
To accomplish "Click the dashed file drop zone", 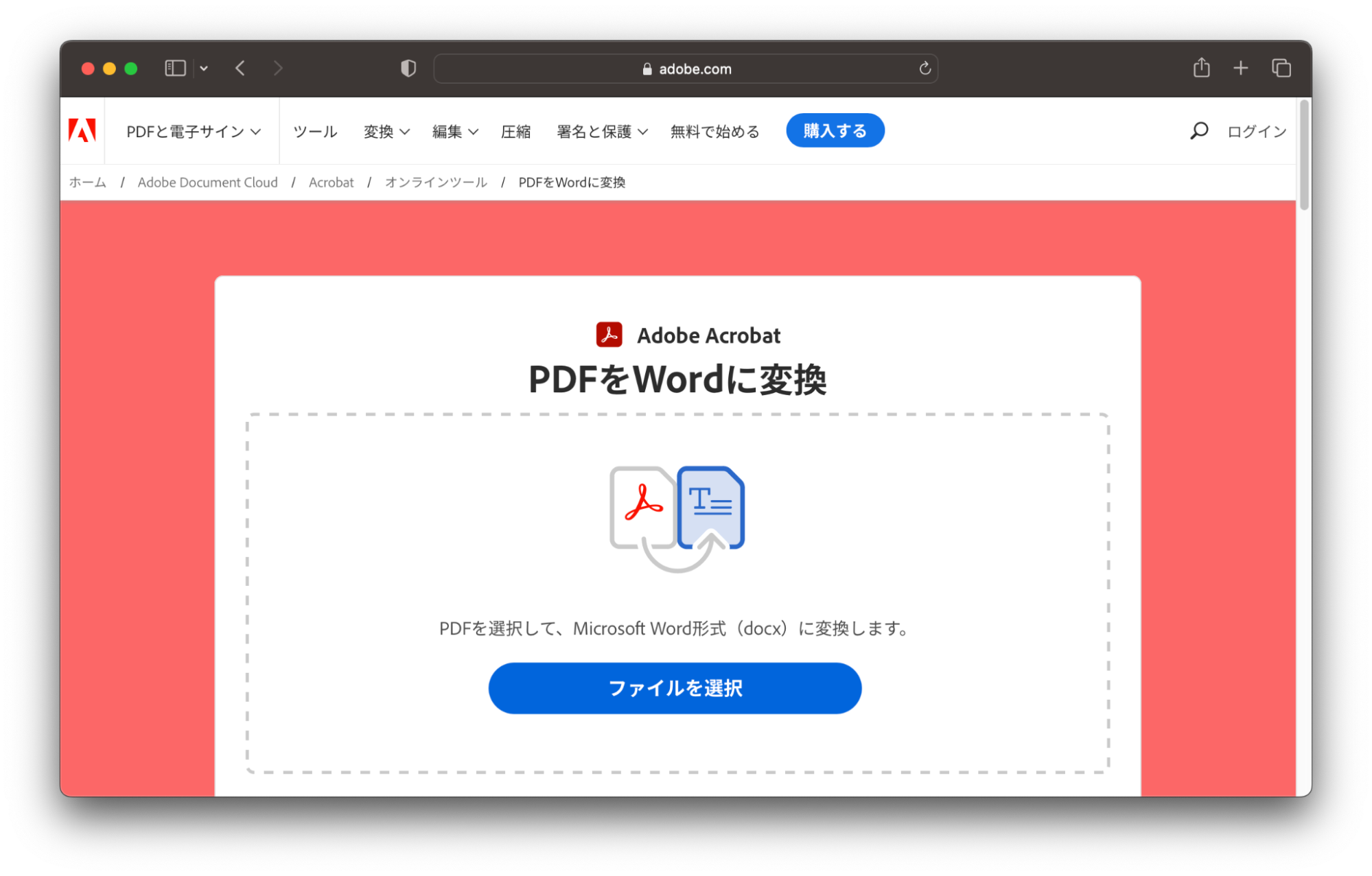I will click(x=677, y=593).
